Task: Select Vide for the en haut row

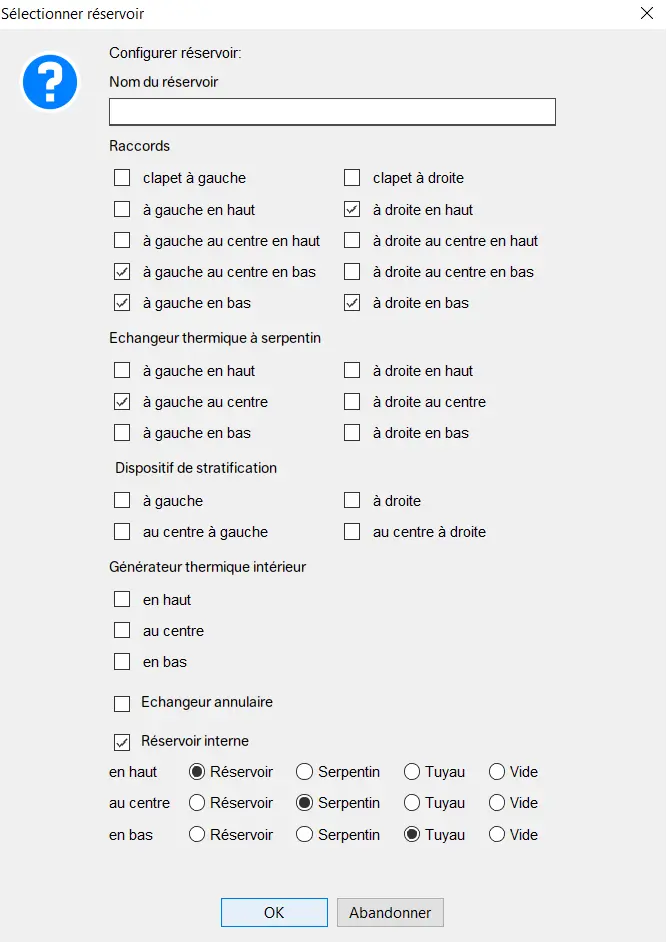Action: coord(497,772)
